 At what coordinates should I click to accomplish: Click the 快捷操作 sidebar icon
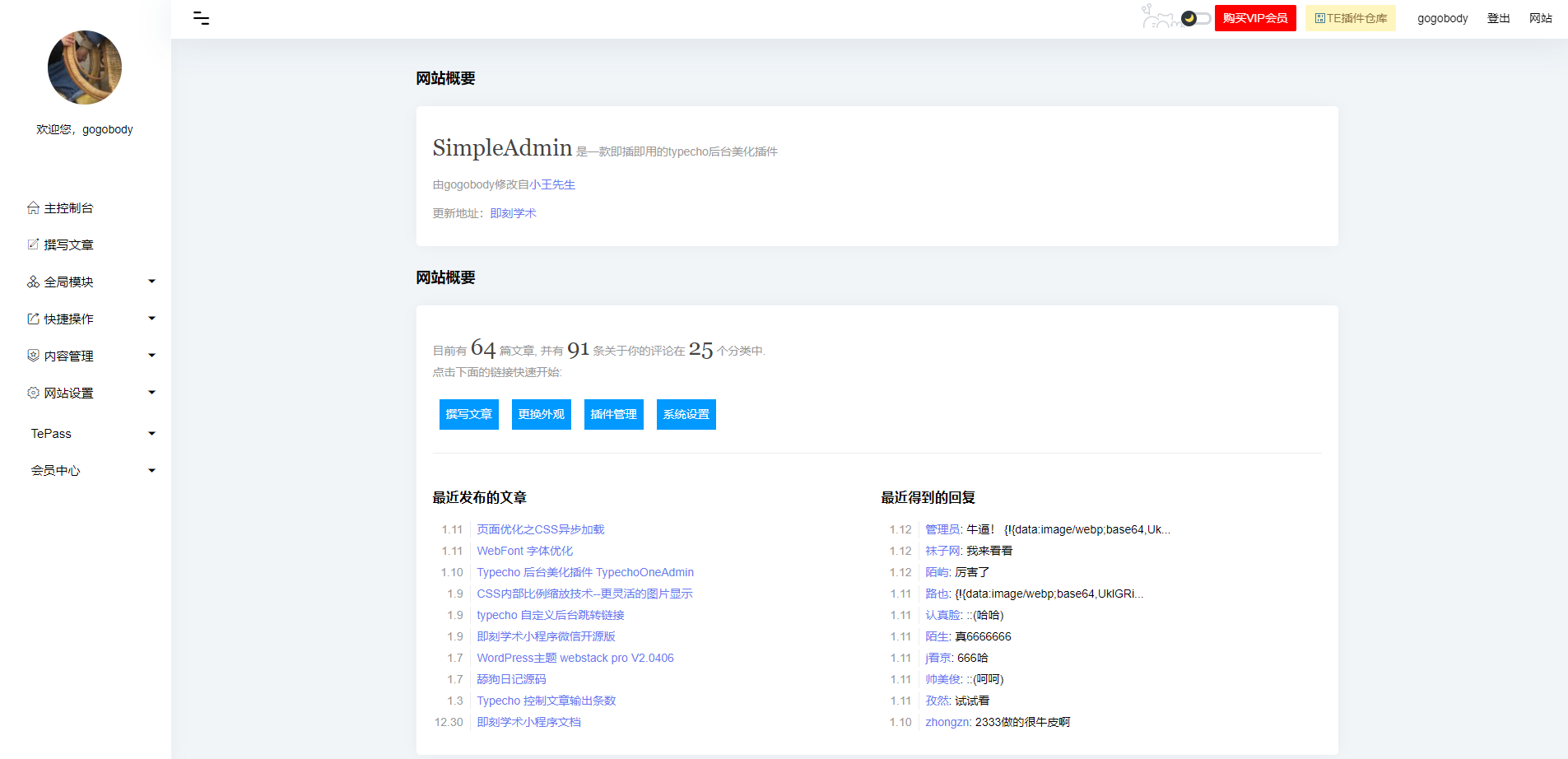pyautogui.click(x=32, y=319)
